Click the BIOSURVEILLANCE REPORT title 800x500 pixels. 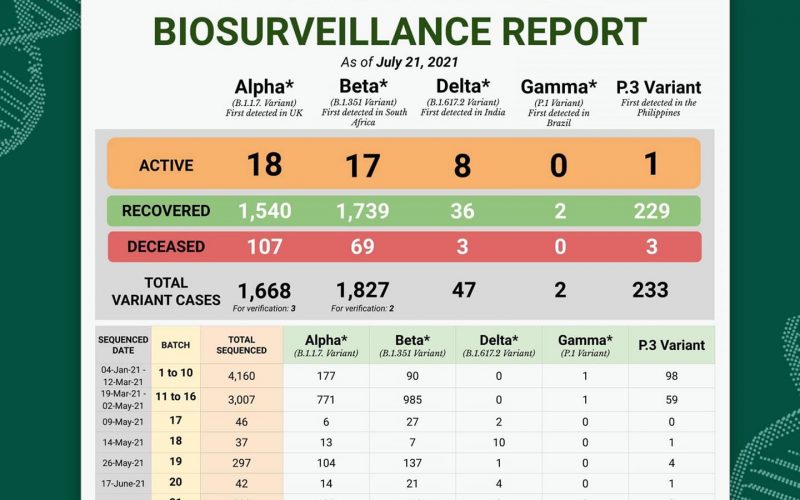click(x=399, y=31)
